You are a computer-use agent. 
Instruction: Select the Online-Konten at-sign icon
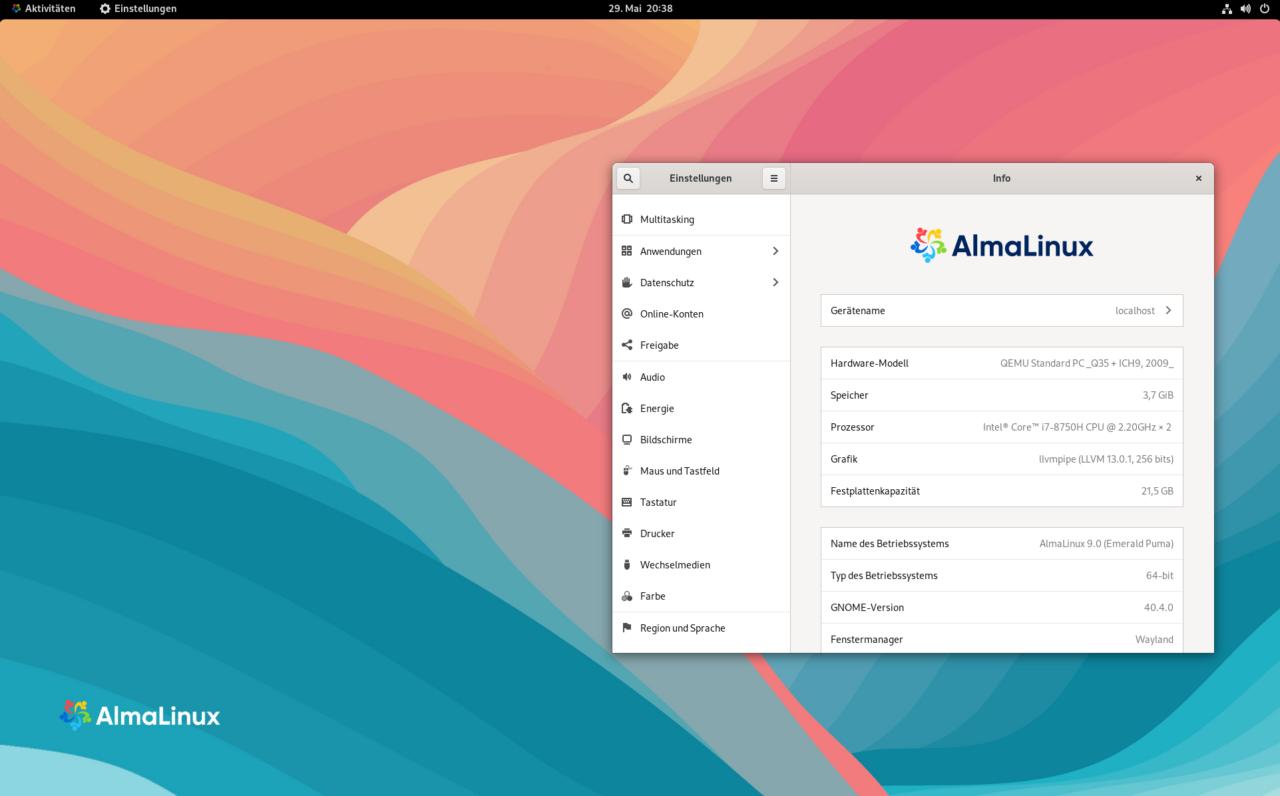point(627,313)
